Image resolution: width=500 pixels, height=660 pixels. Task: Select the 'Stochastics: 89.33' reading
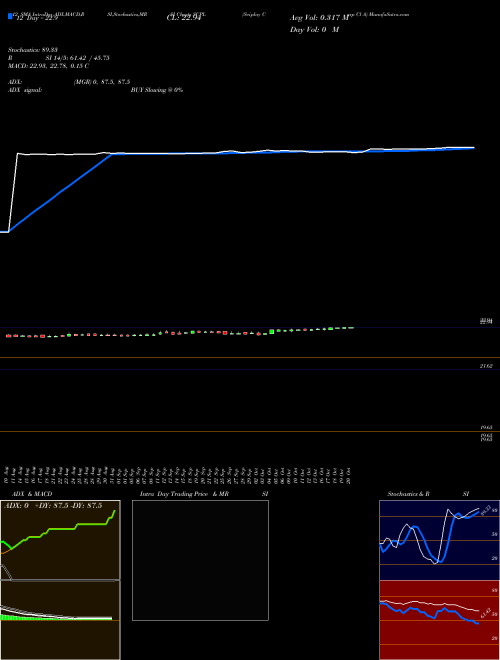33,50
